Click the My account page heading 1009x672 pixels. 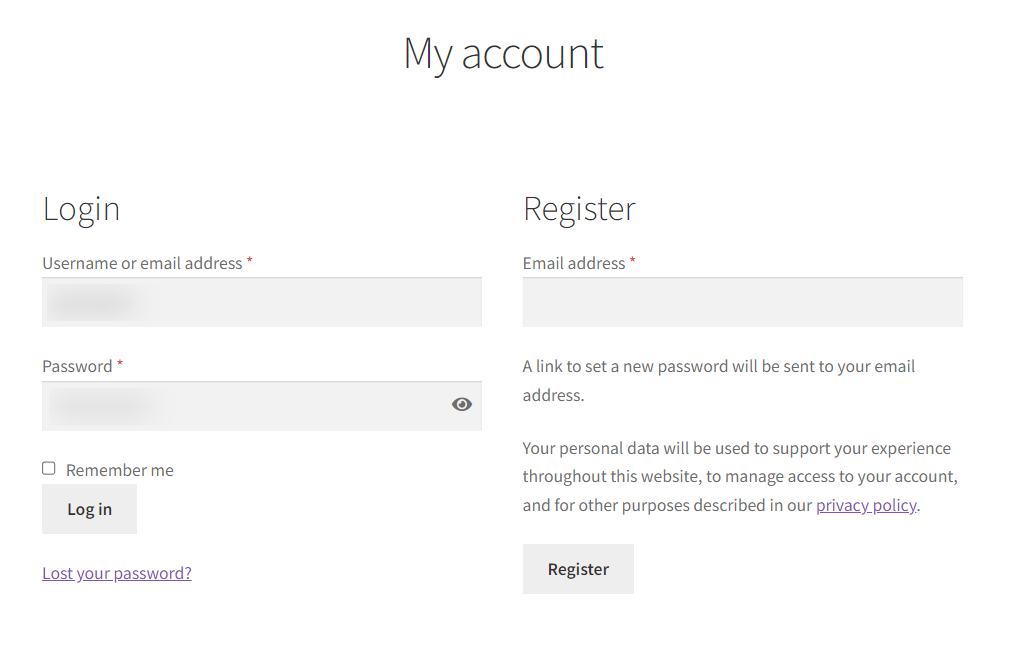tap(503, 55)
